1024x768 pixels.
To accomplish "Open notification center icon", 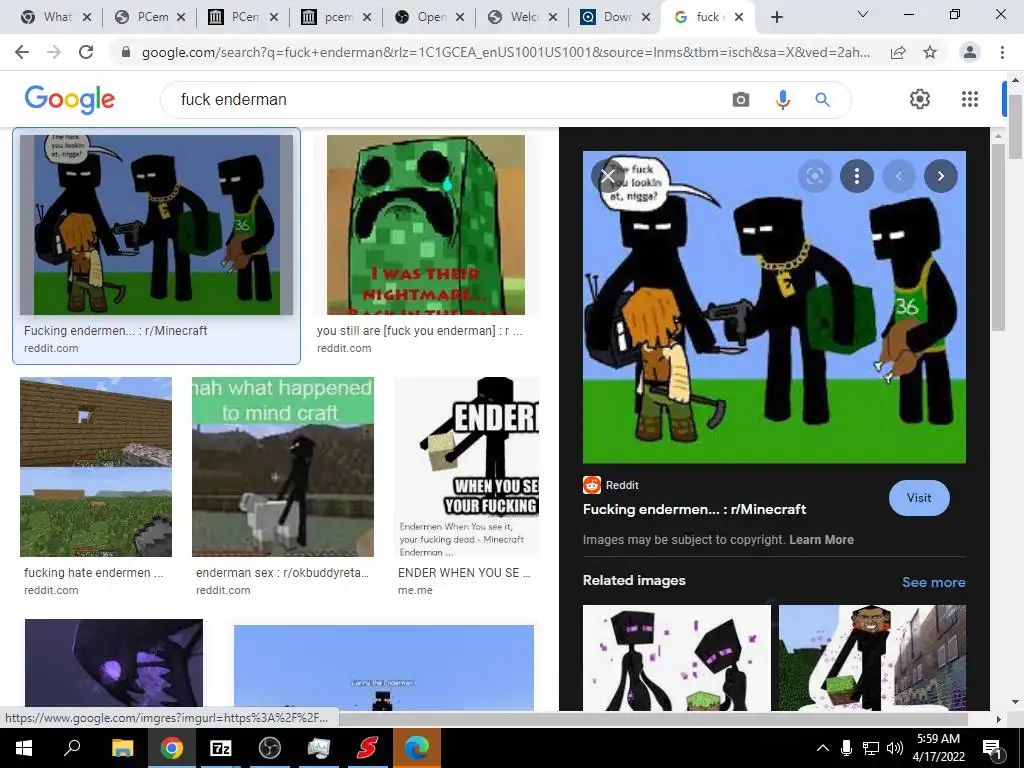I will pyautogui.click(x=991, y=748).
